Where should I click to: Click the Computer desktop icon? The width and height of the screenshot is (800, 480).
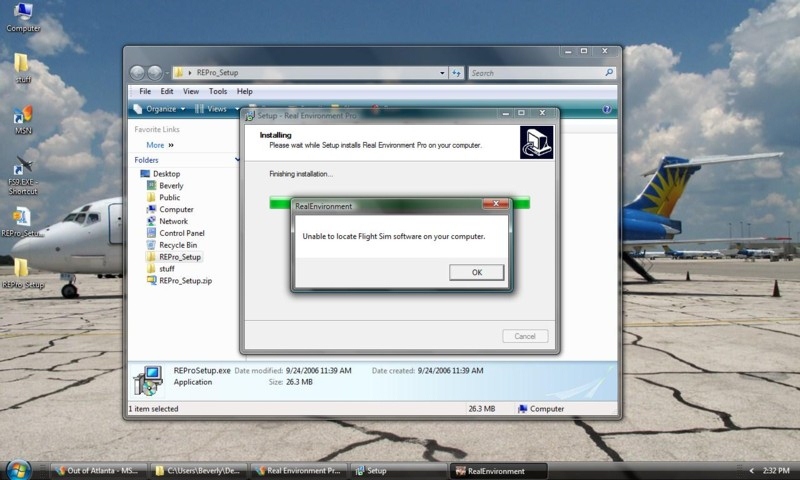click(x=23, y=17)
